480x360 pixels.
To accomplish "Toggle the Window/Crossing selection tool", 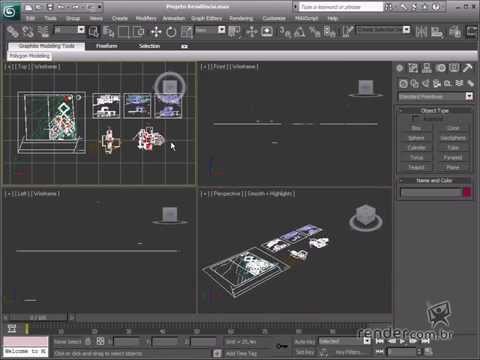I will pos(138,32).
